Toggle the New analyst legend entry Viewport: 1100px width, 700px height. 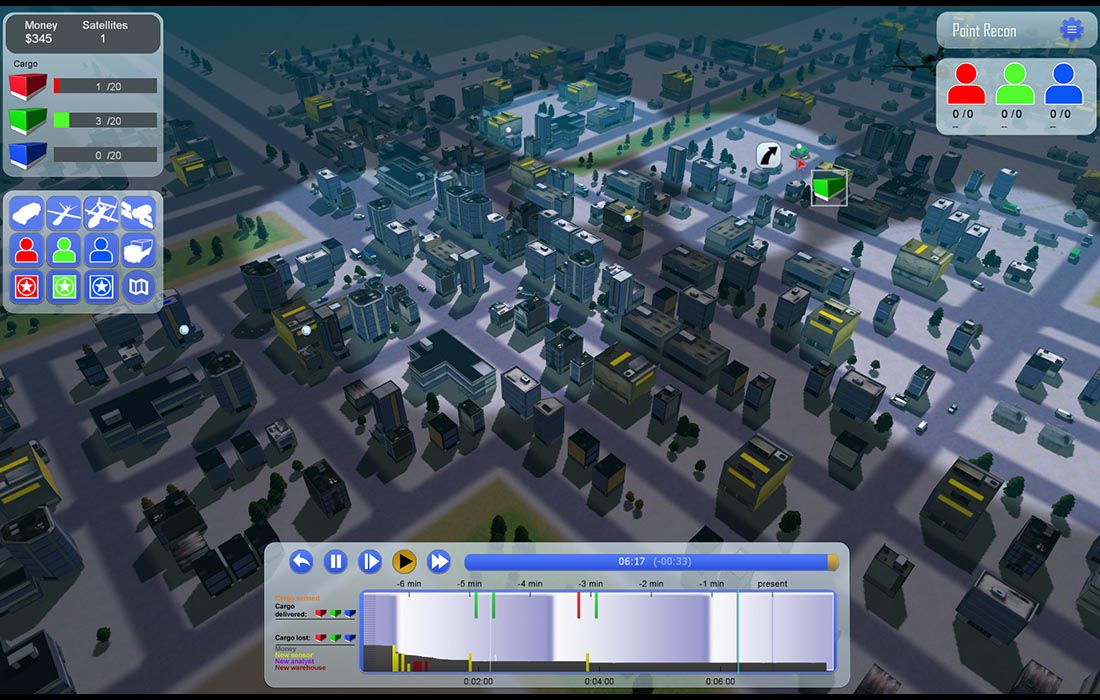click(295, 661)
